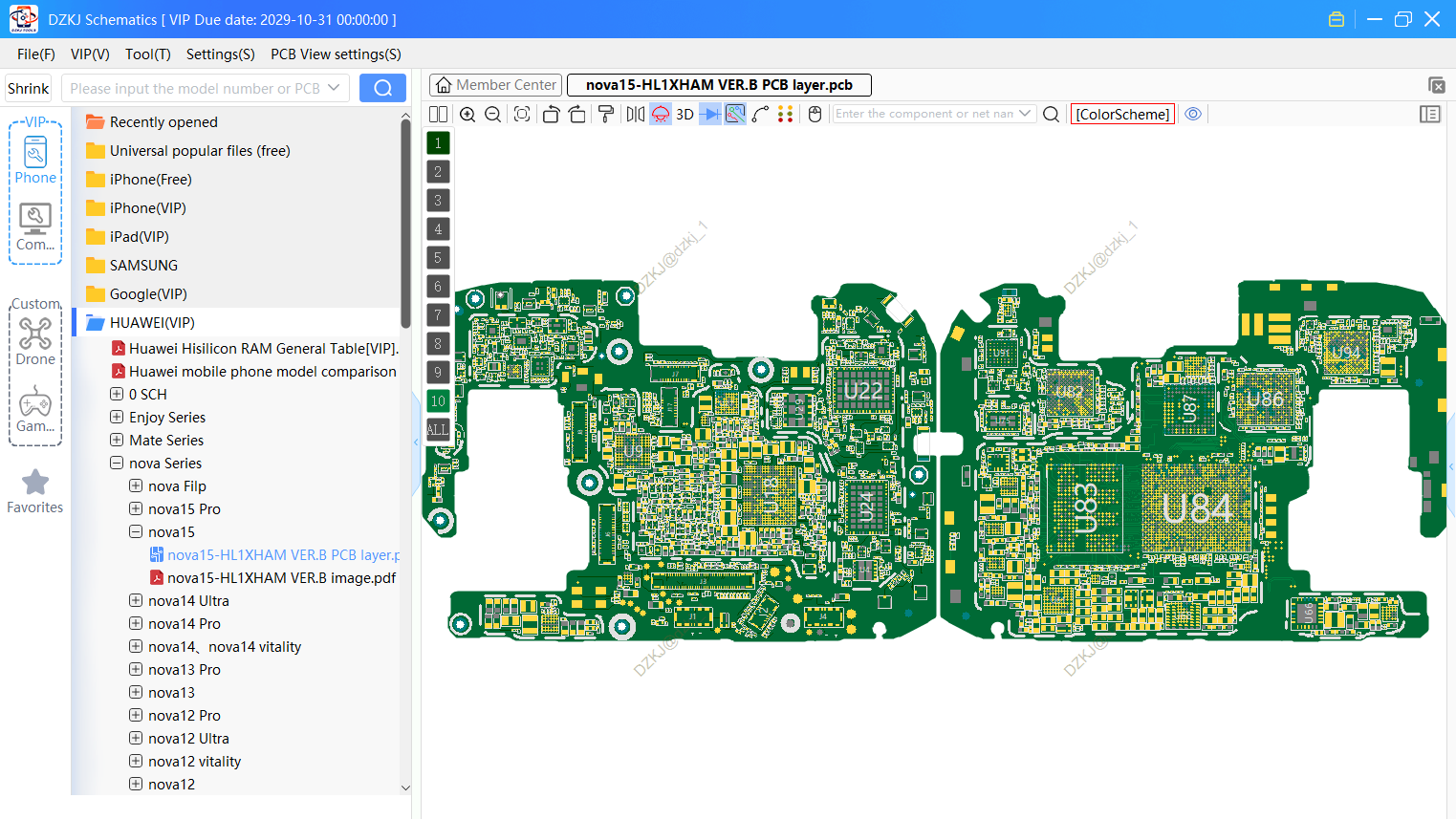Select the Computer category icon

pyautogui.click(x=35, y=227)
